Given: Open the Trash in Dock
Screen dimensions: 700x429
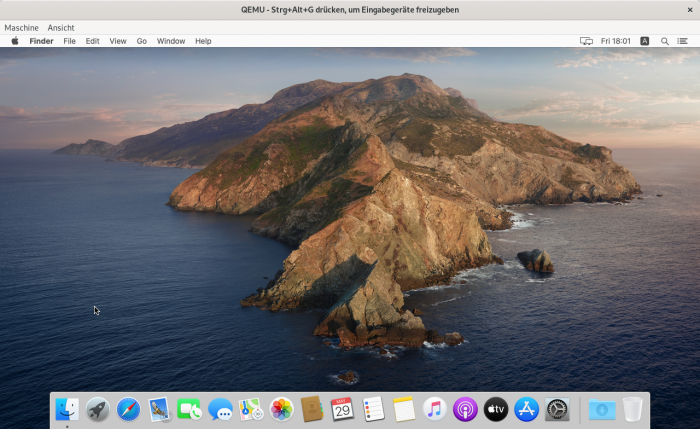Looking at the screenshot, I should click(x=633, y=409).
